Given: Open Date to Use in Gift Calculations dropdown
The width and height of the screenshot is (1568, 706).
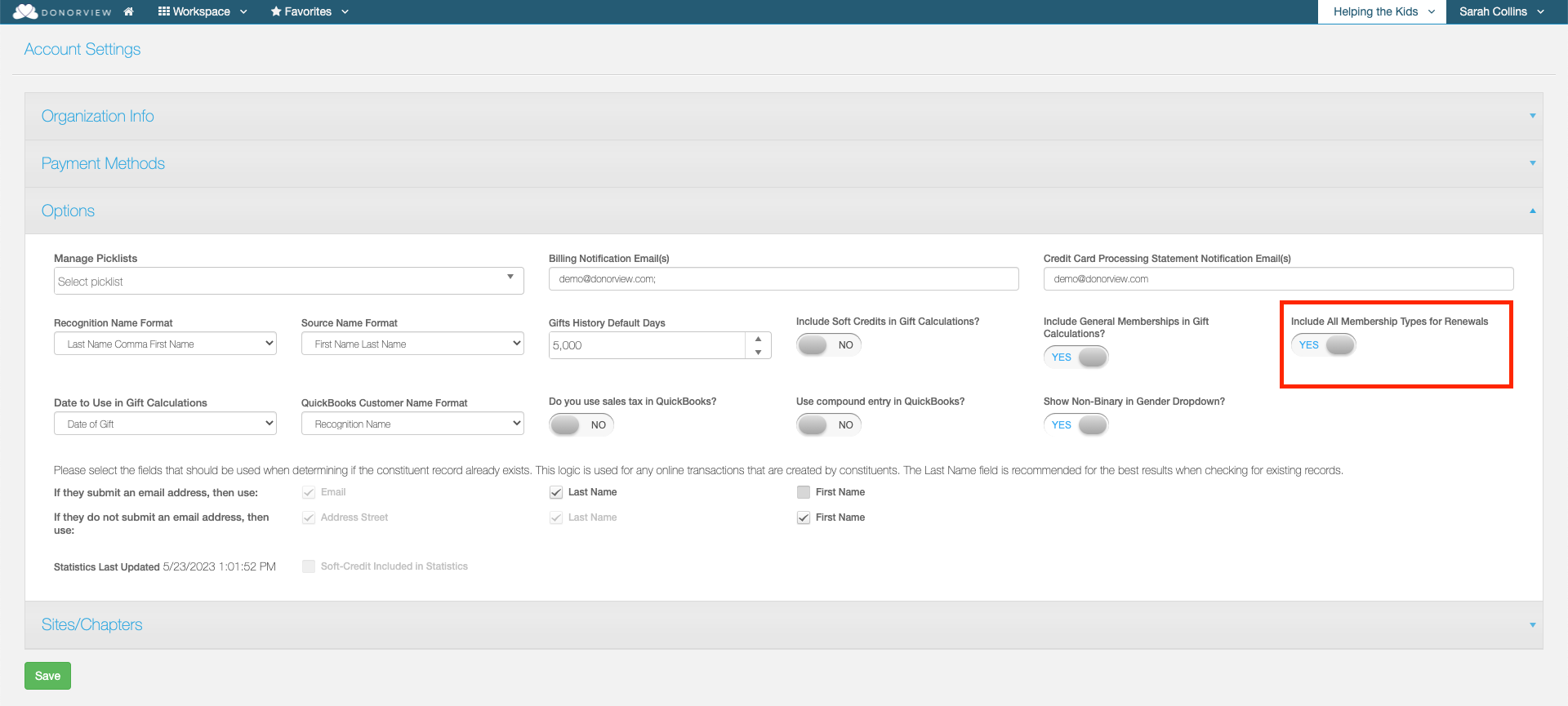Looking at the screenshot, I should point(165,424).
